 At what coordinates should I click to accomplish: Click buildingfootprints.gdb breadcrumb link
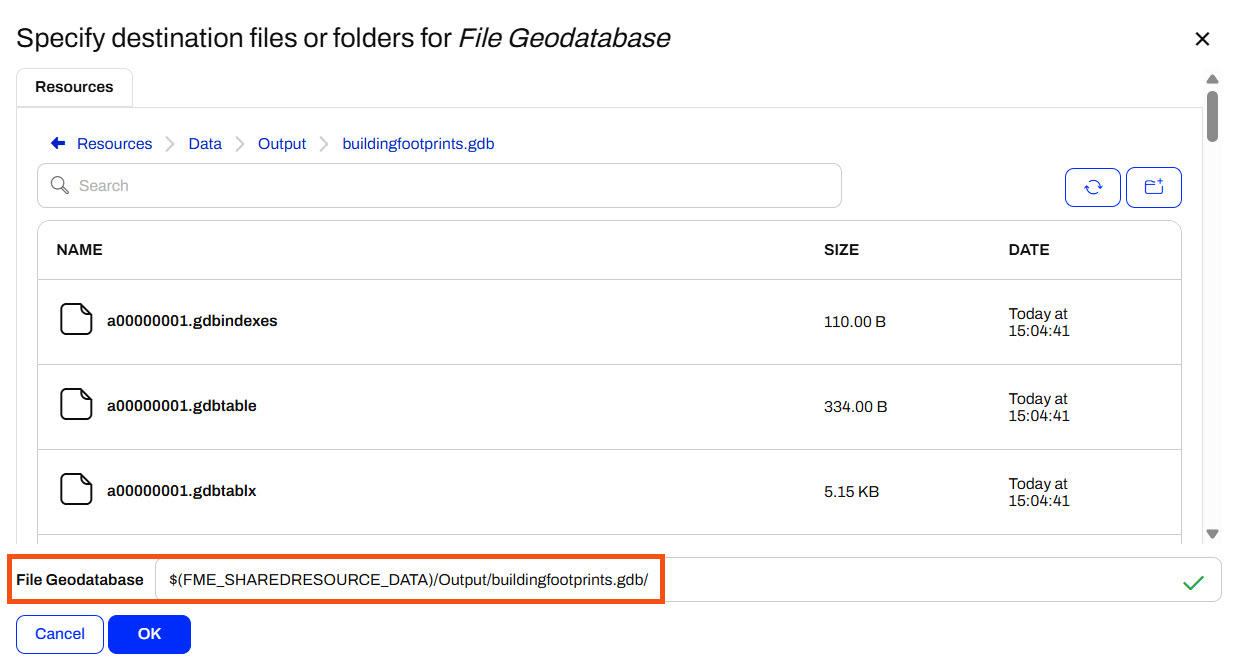(x=418, y=144)
